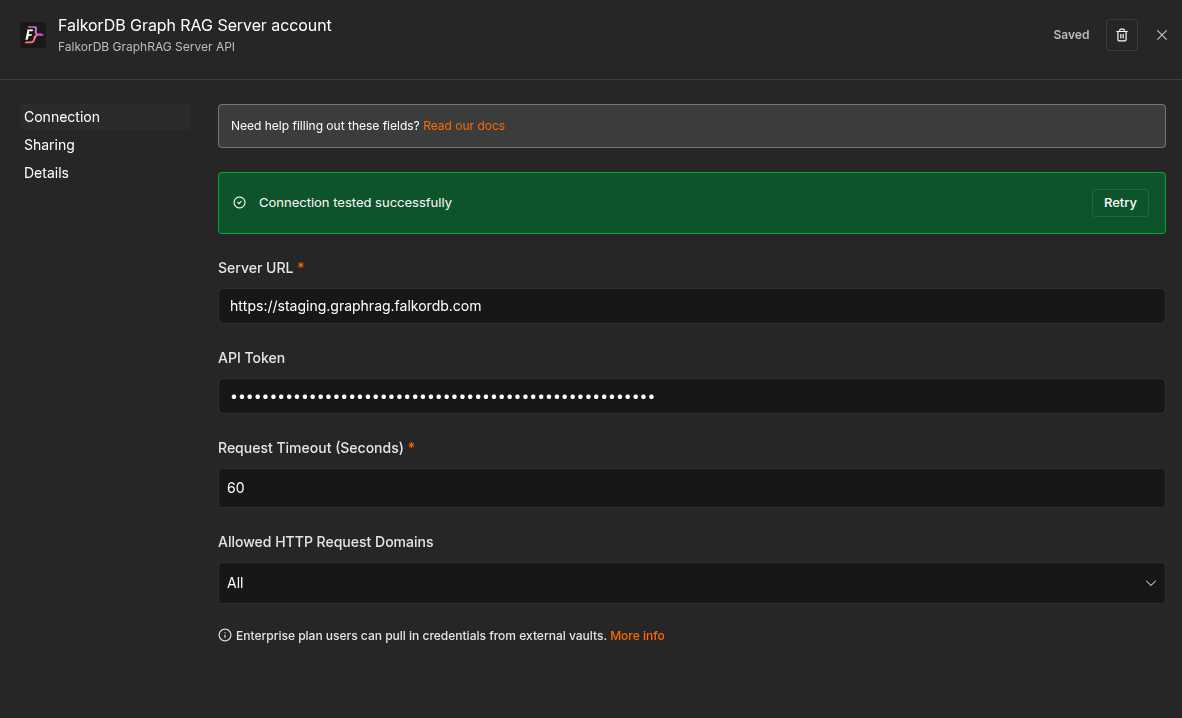Click 'Allowed HTTP Request Domains' label
Image resolution: width=1182 pixels, height=718 pixels.
pyautogui.click(x=326, y=542)
